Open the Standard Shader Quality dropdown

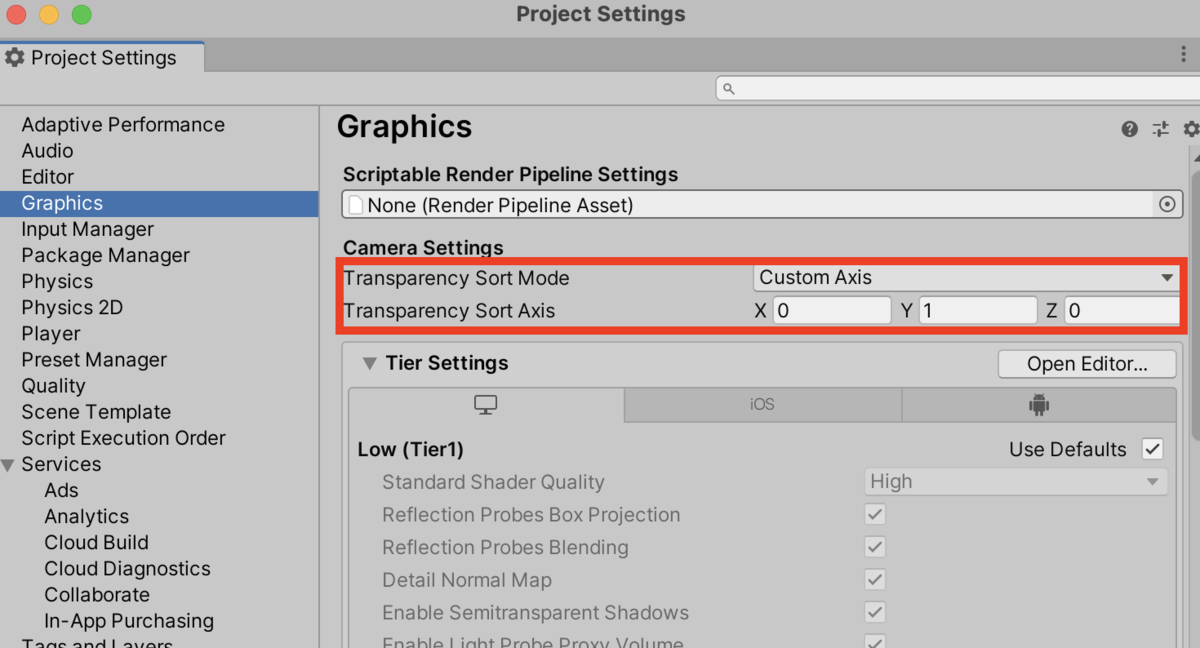(1015, 482)
